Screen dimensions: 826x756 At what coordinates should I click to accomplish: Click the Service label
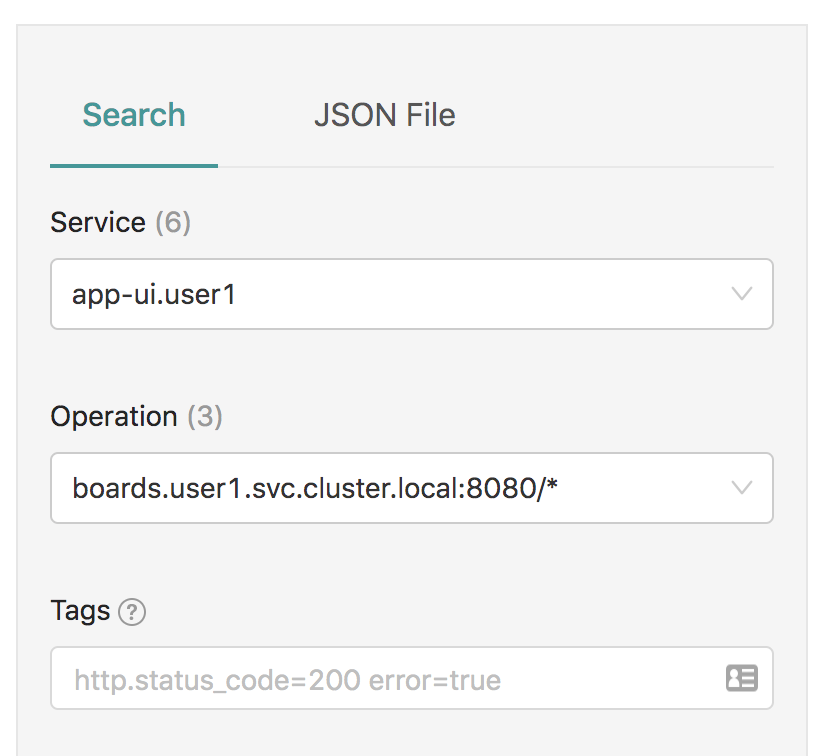(x=98, y=222)
